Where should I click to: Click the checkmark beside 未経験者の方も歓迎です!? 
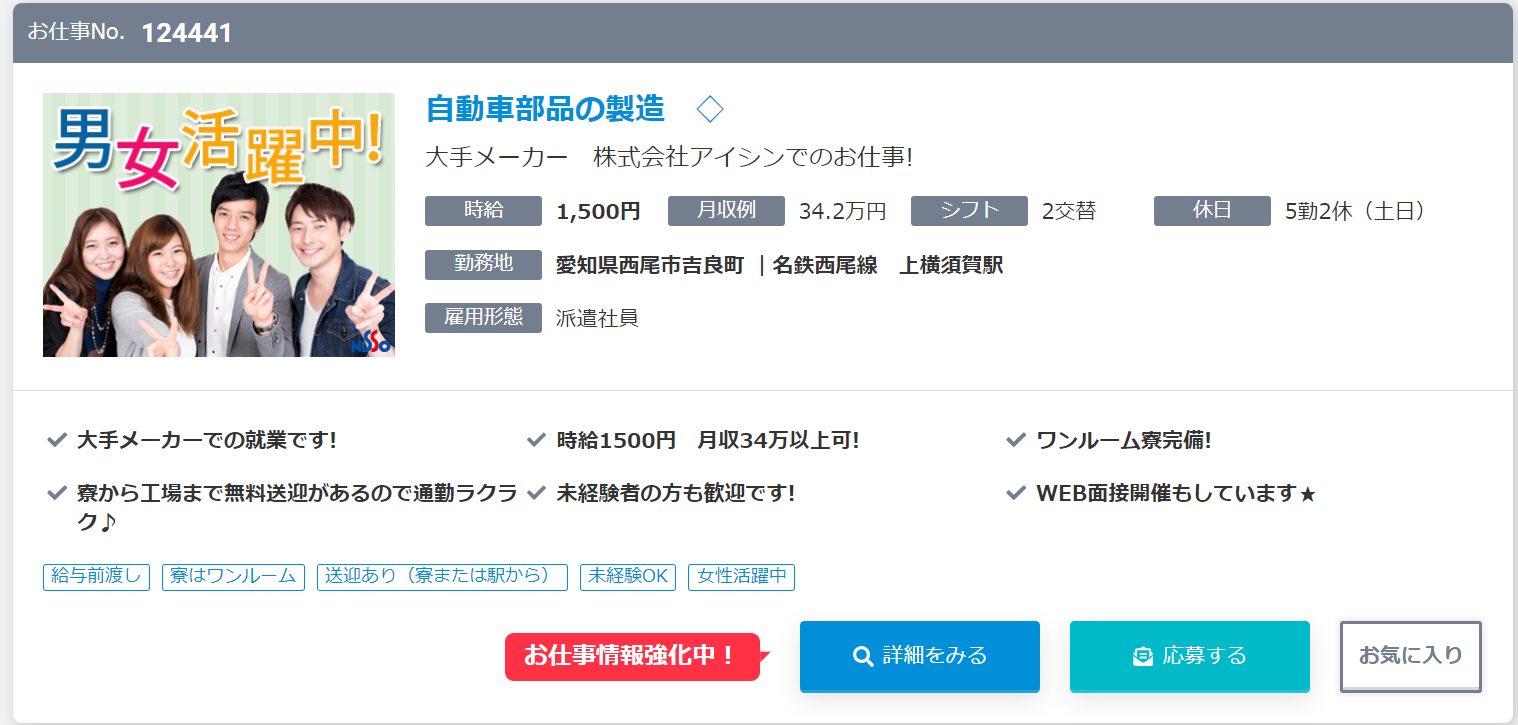tap(537, 493)
